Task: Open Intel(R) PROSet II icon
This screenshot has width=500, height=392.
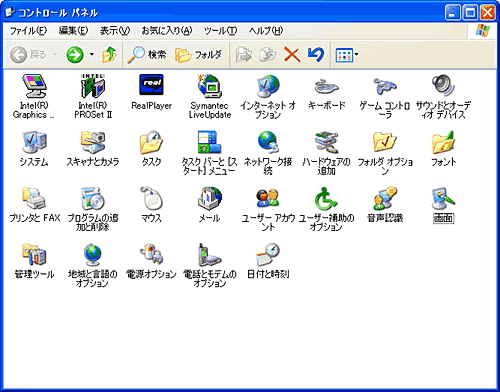Action: point(92,86)
